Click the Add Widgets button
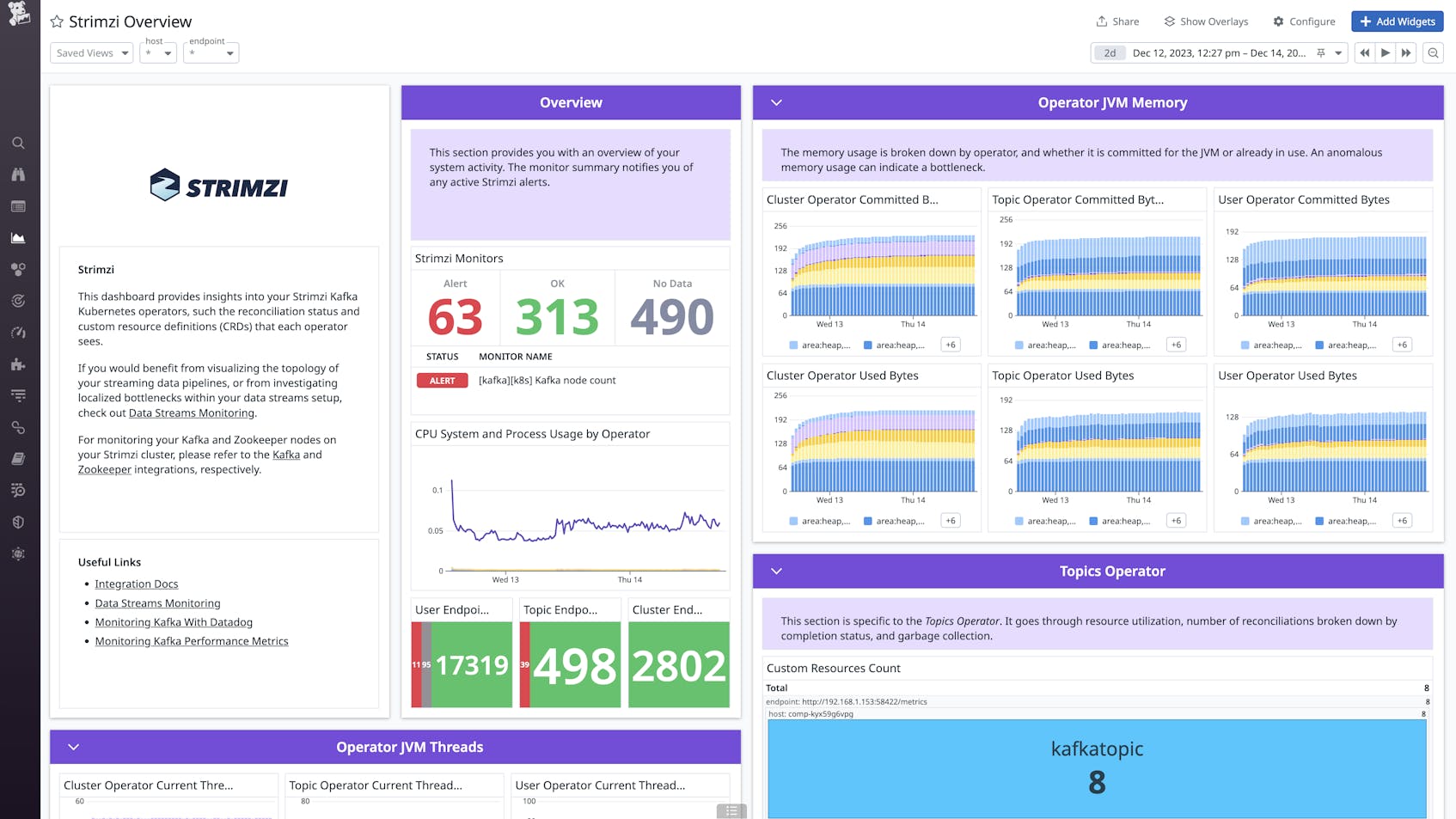The height and width of the screenshot is (819, 1456). click(x=1398, y=21)
